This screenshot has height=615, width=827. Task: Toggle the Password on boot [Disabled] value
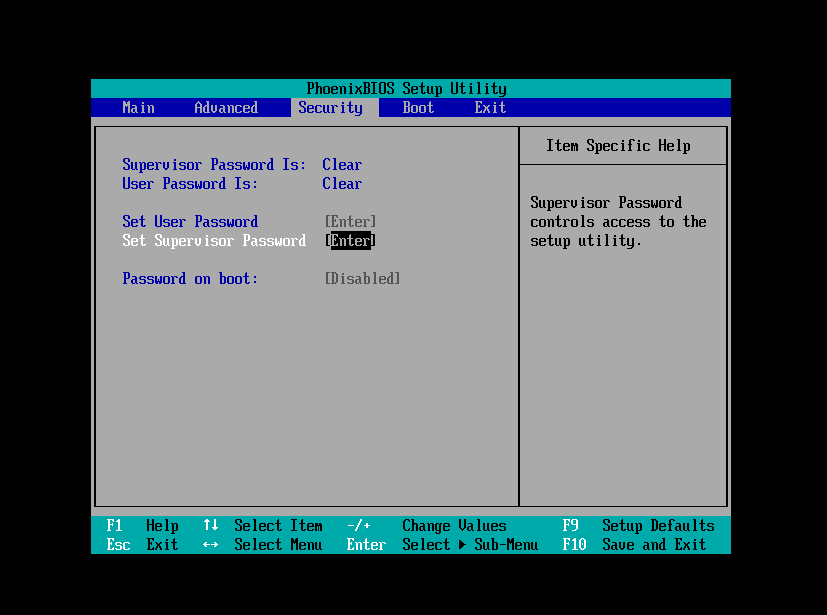click(x=362, y=279)
